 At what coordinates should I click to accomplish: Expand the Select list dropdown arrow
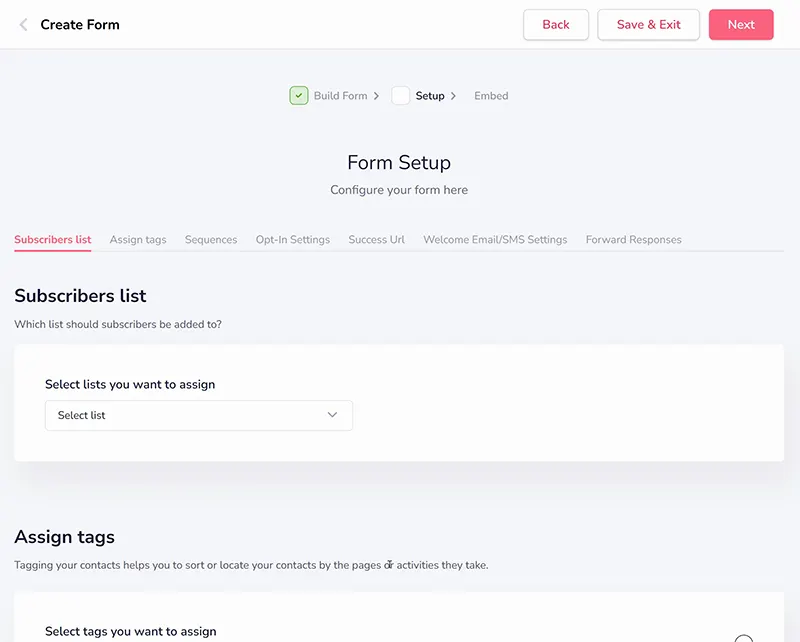[x=332, y=415]
